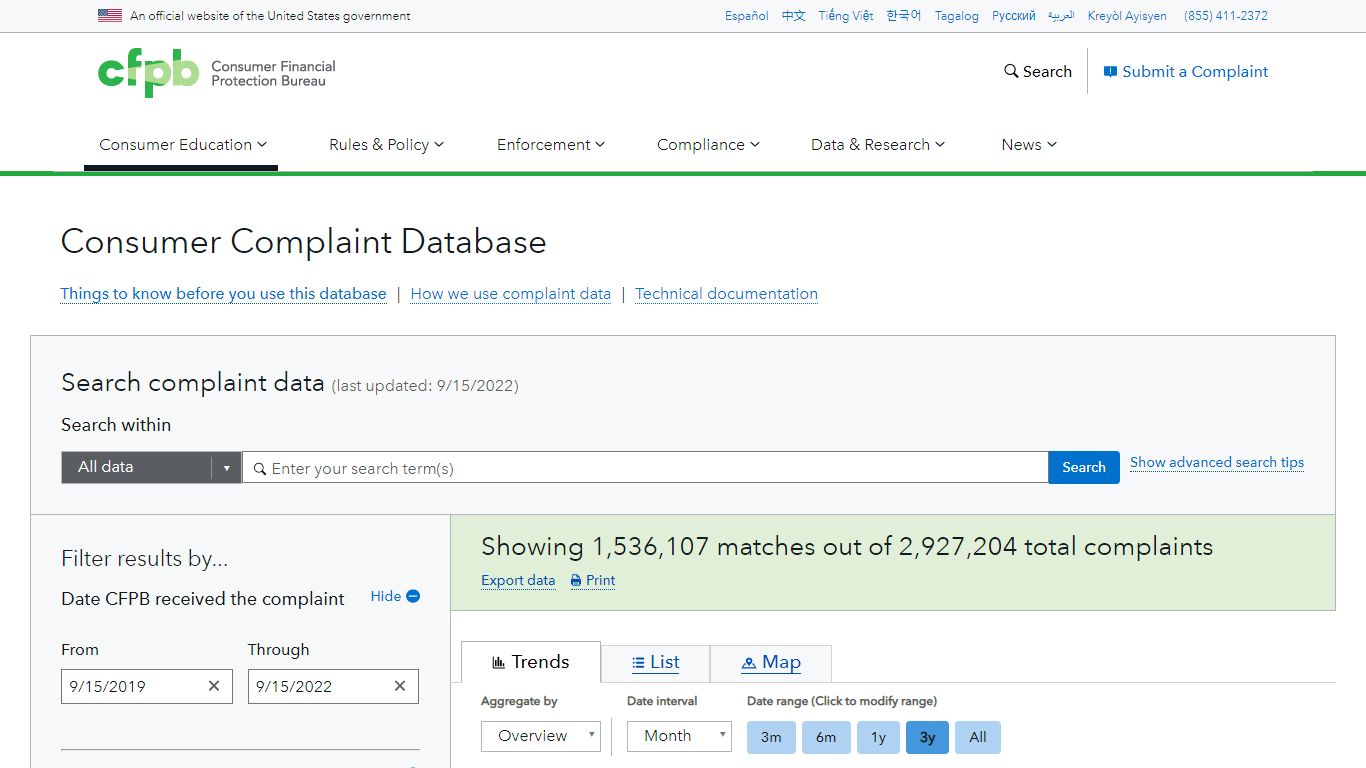
Task: Click the 'last updated: 9/15/2022' text
Action: tap(425, 386)
